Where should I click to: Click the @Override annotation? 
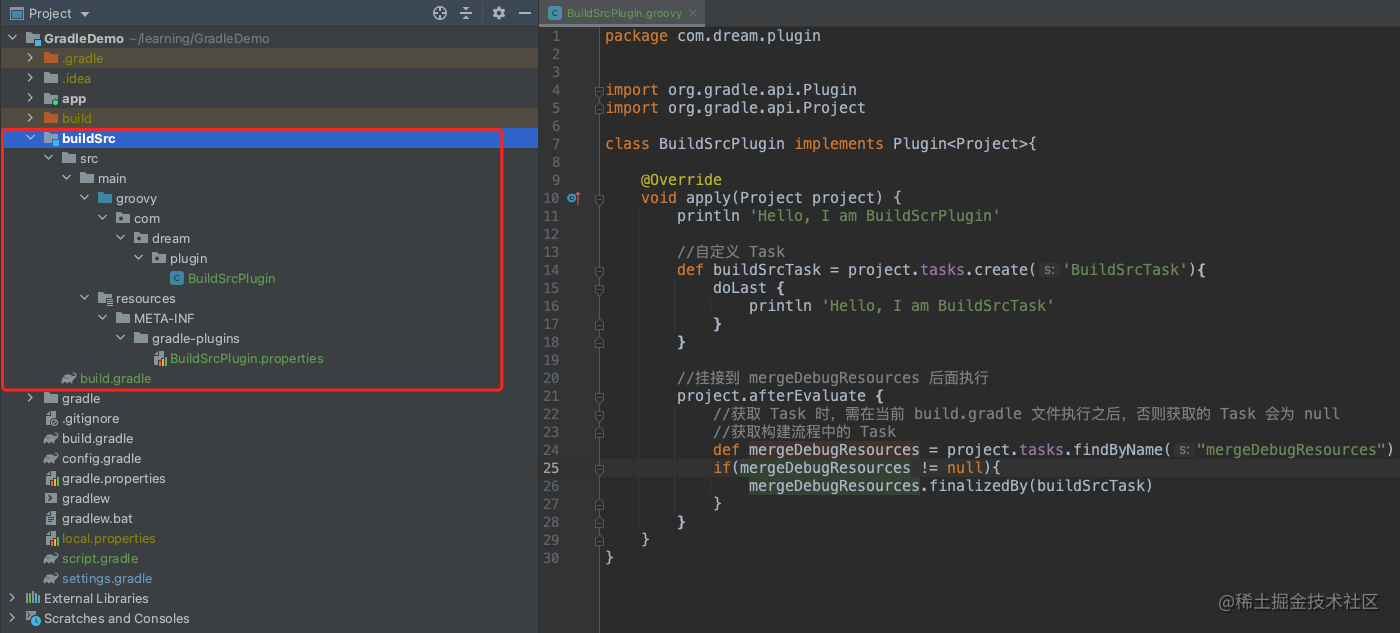(681, 180)
